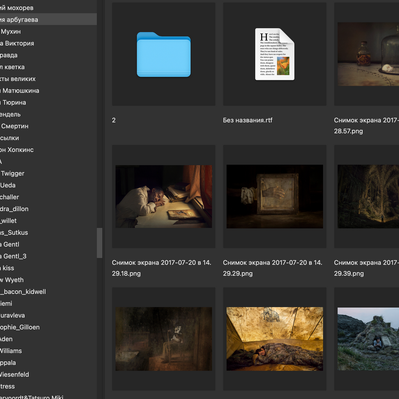Select thumbnail of person in sleeping bag
The height and width of the screenshot is (399, 399).
click(275, 339)
